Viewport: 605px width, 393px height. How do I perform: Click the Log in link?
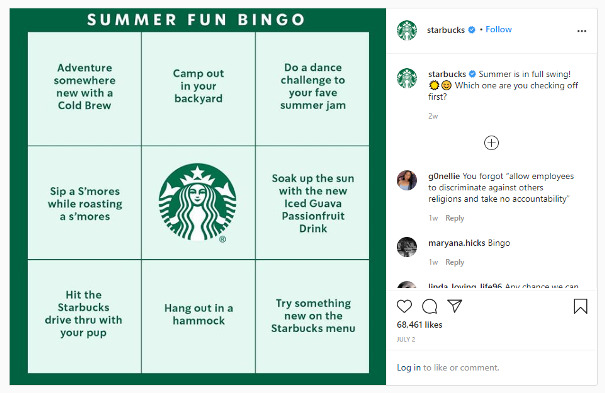pyautogui.click(x=409, y=368)
